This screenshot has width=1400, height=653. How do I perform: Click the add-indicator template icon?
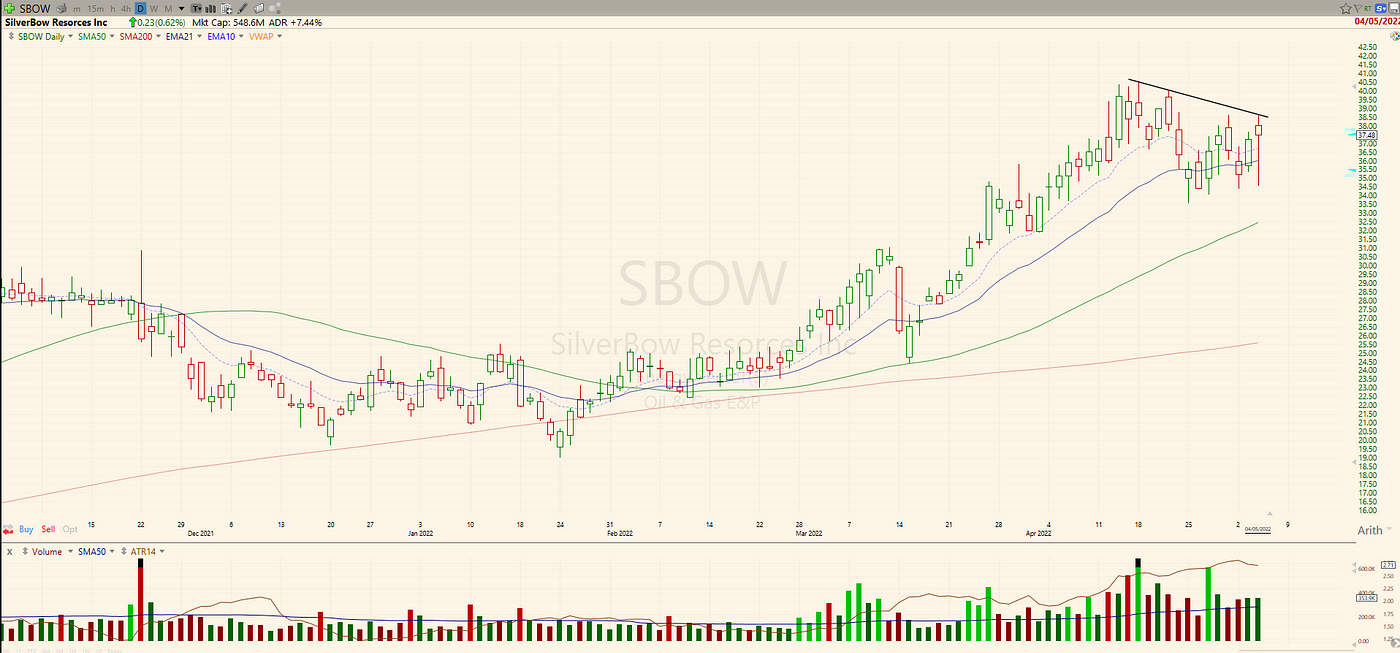click(x=226, y=9)
